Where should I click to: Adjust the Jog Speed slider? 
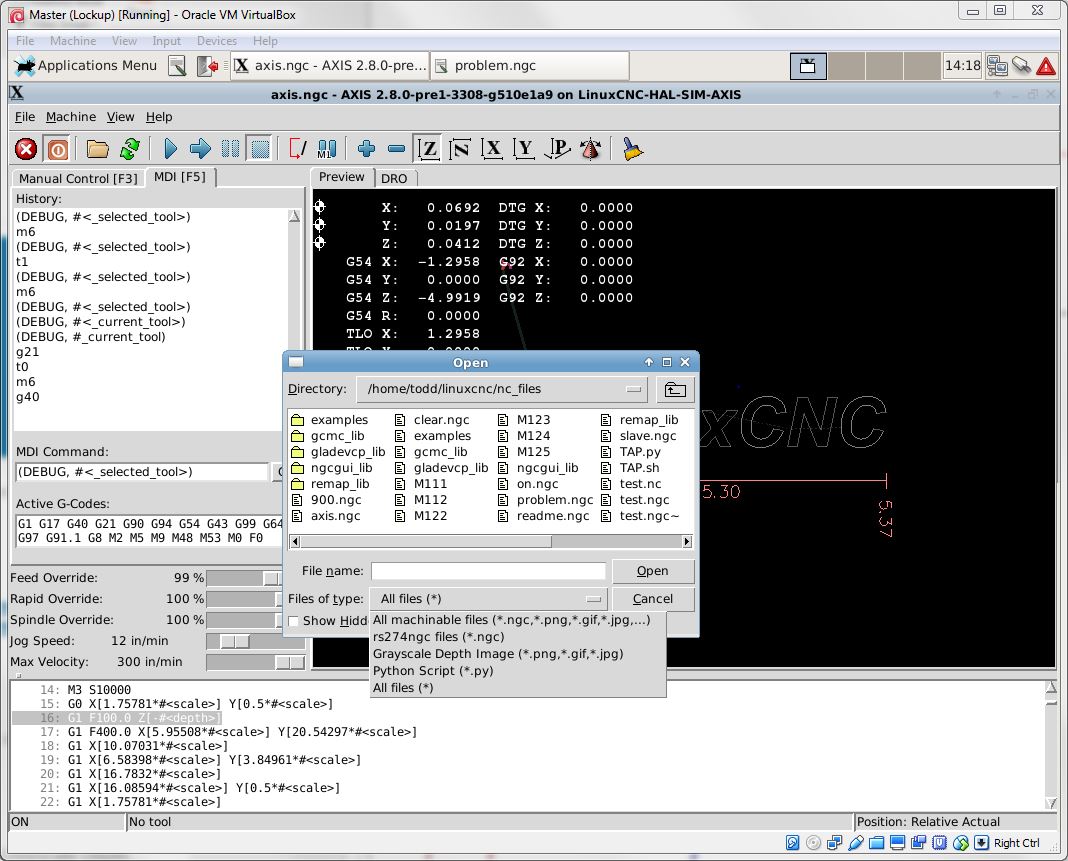[235, 641]
